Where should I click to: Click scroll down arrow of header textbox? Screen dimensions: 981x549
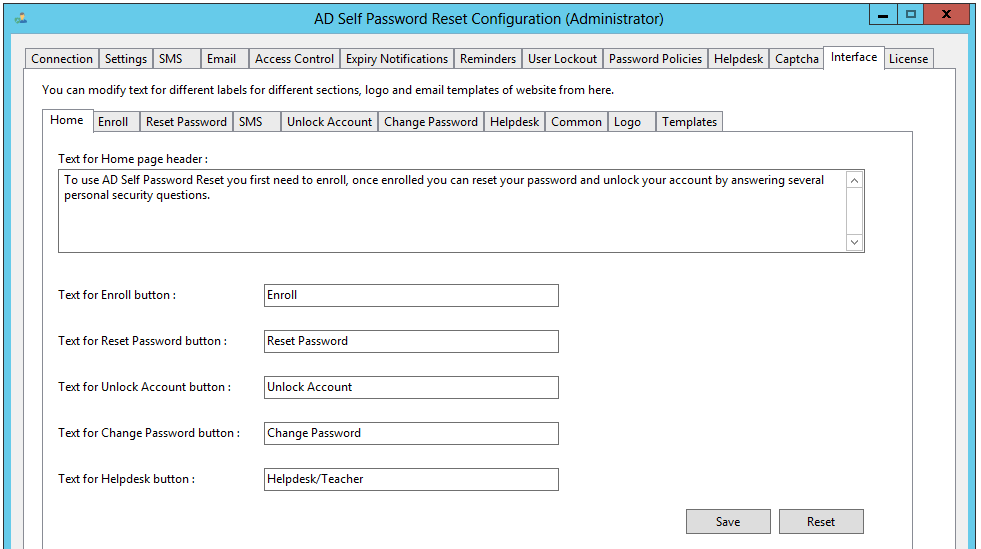pyautogui.click(x=855, y=242)
